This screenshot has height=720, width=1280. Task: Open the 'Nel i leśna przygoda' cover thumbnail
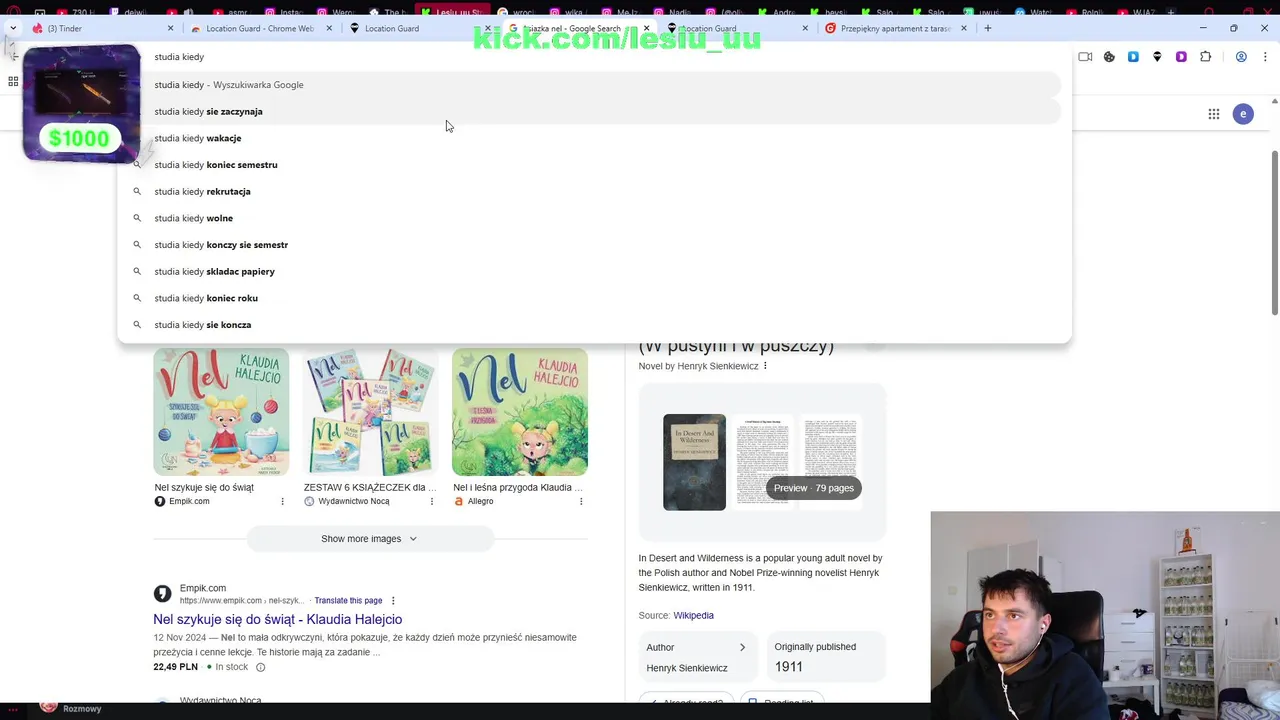point(520,412)
